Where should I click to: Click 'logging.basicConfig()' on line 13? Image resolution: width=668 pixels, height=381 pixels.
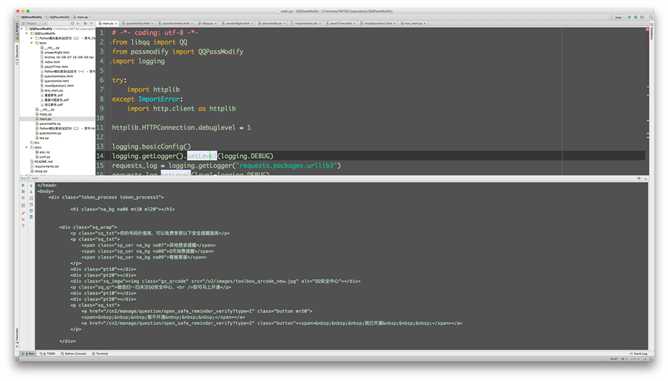pos(152,147)
